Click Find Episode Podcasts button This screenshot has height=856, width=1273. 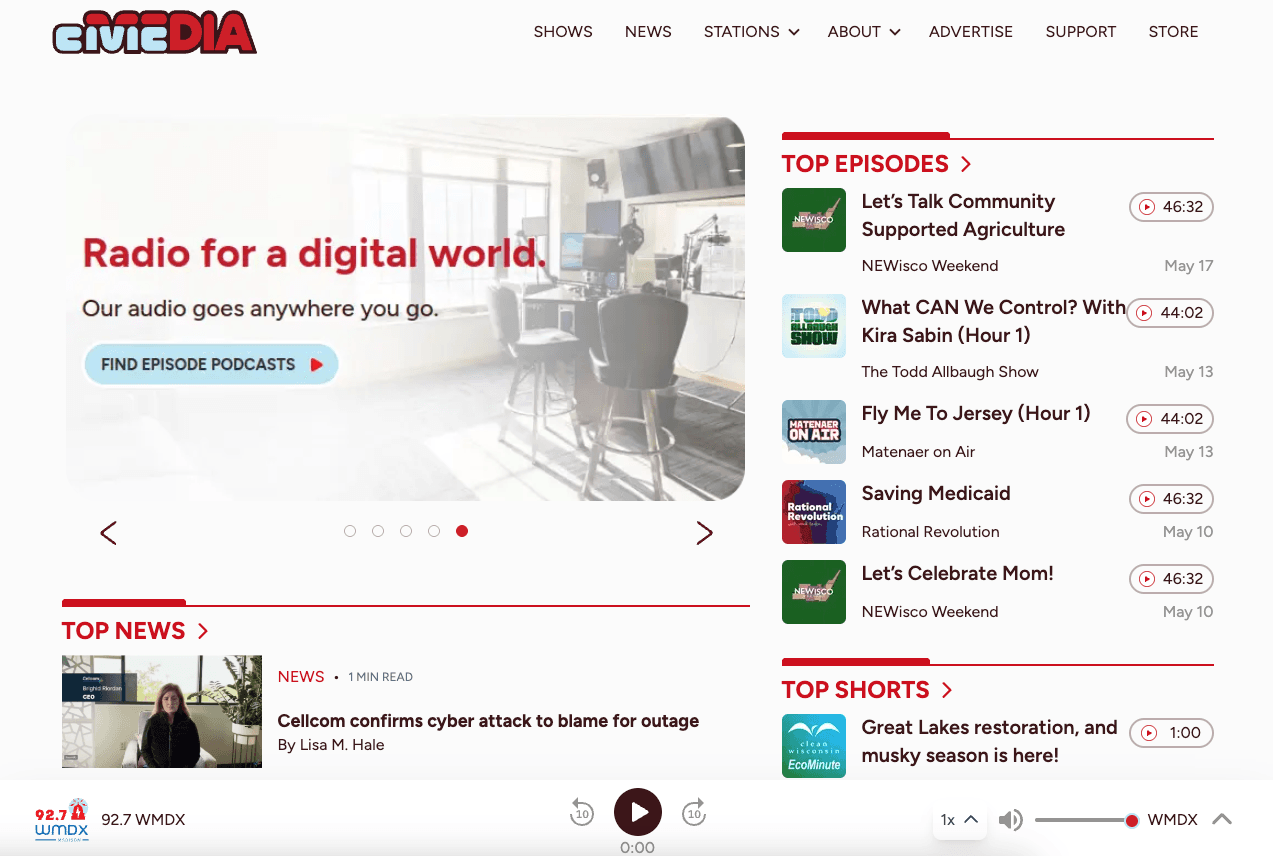point(211,364)
